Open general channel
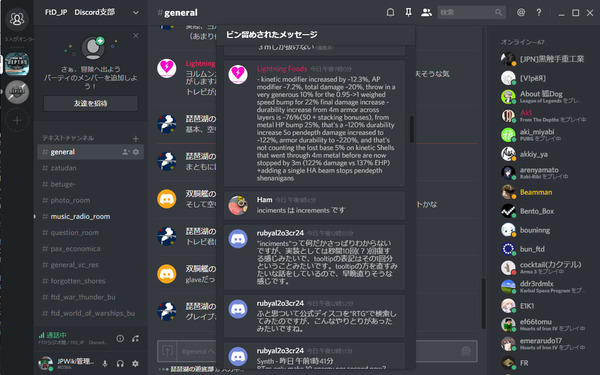 coord(90,152)
